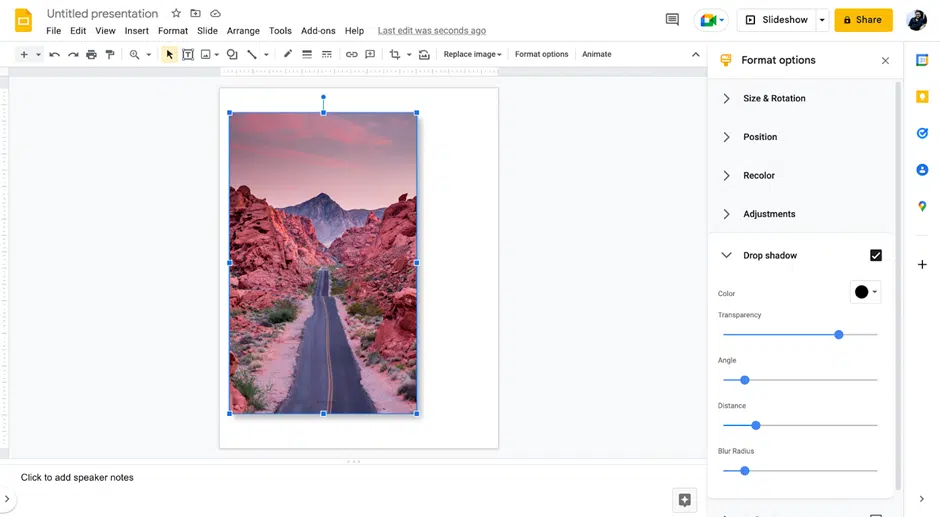This screenshot has width=940, height=517.
Task: Open Google Keep from side panel
Action: 922,97
